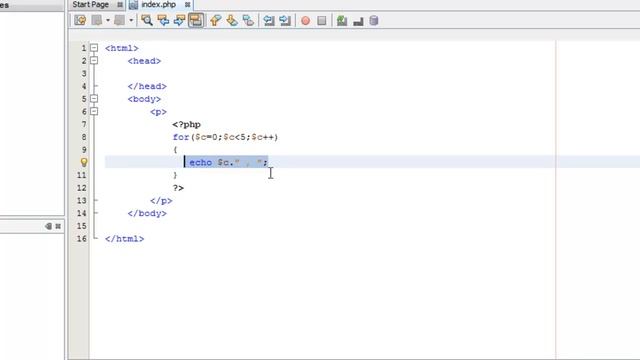Click the lightbulb hint on line 10
Viewport: 640px width, 360px height.
point(84,162)
